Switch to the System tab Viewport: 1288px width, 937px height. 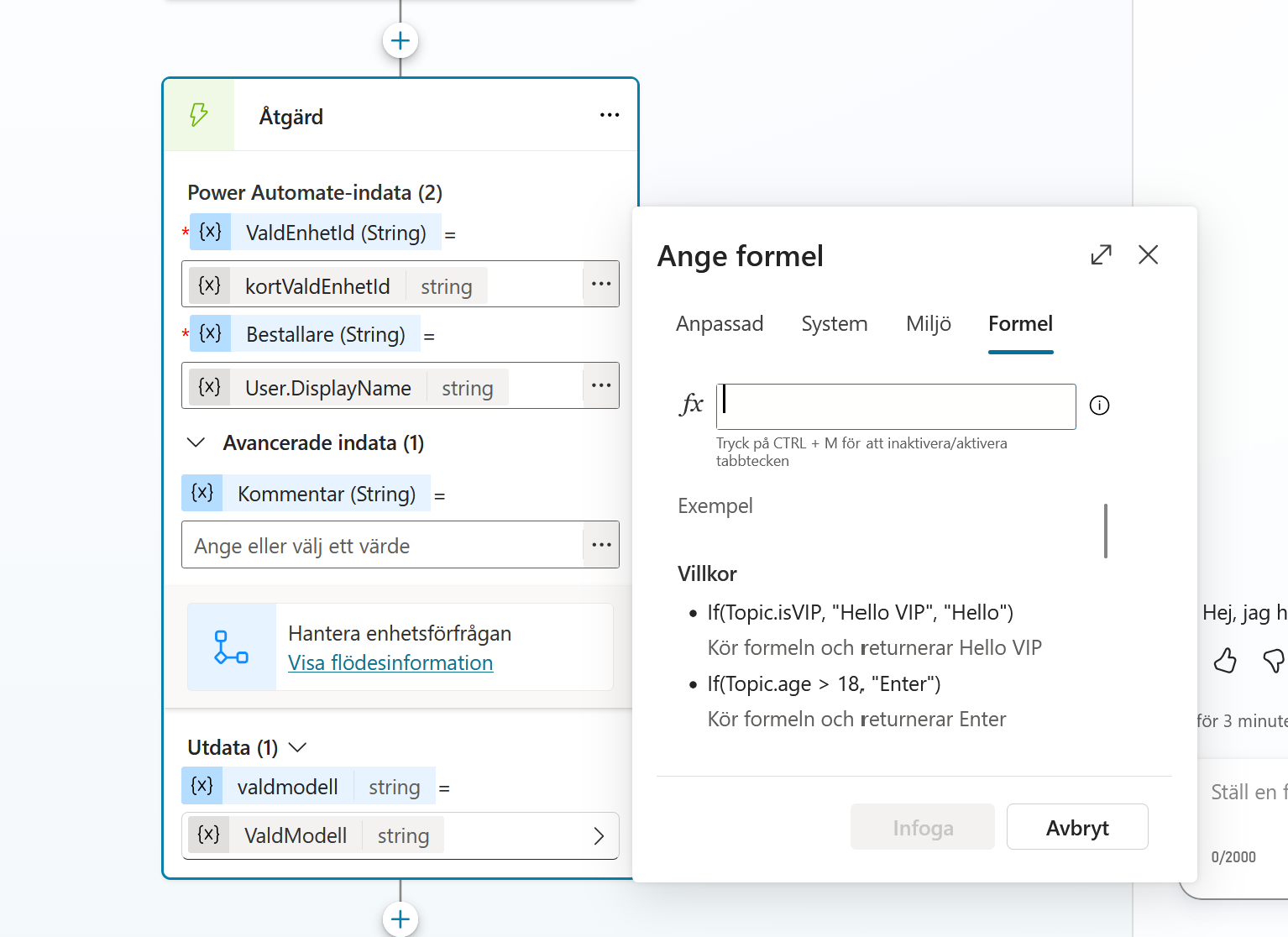pos(835,324)
